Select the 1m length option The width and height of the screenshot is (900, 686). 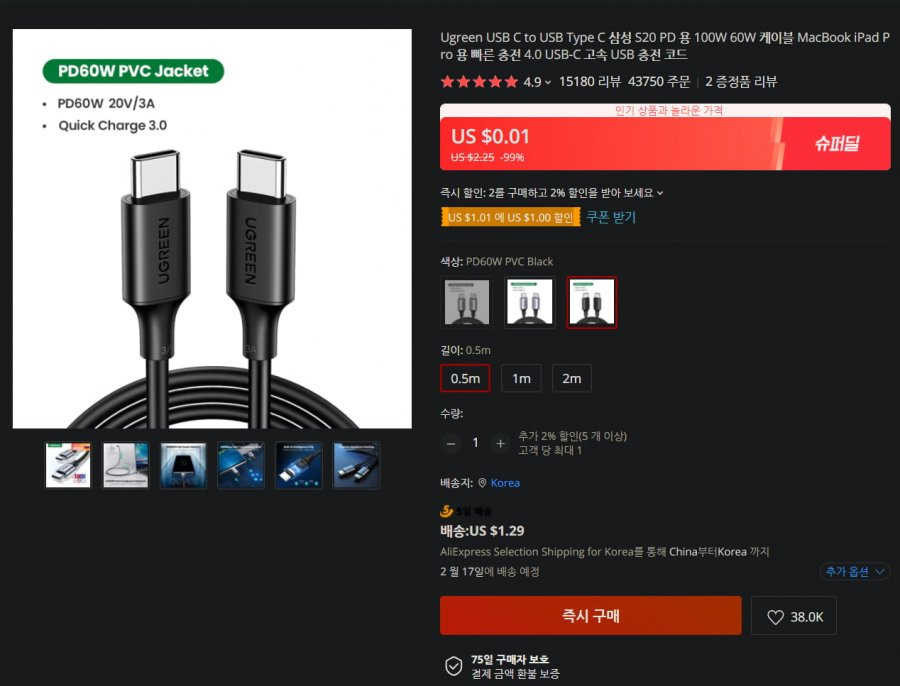tap(521, 378)
